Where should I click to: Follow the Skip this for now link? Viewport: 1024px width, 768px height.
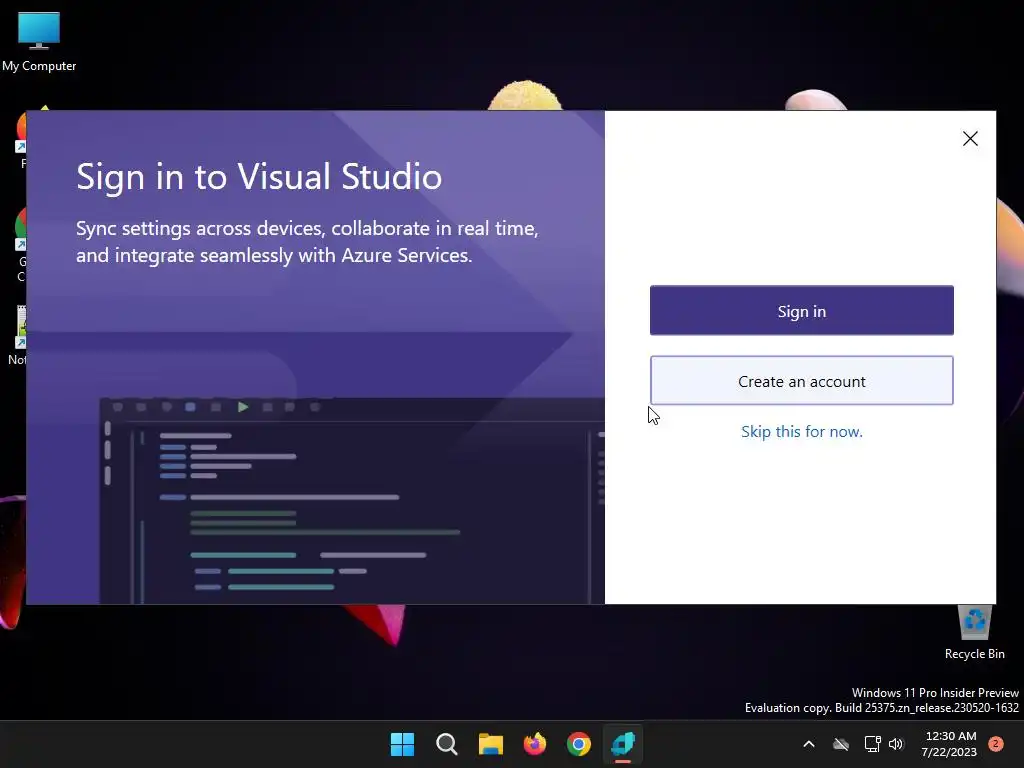(x=801, y=432)
